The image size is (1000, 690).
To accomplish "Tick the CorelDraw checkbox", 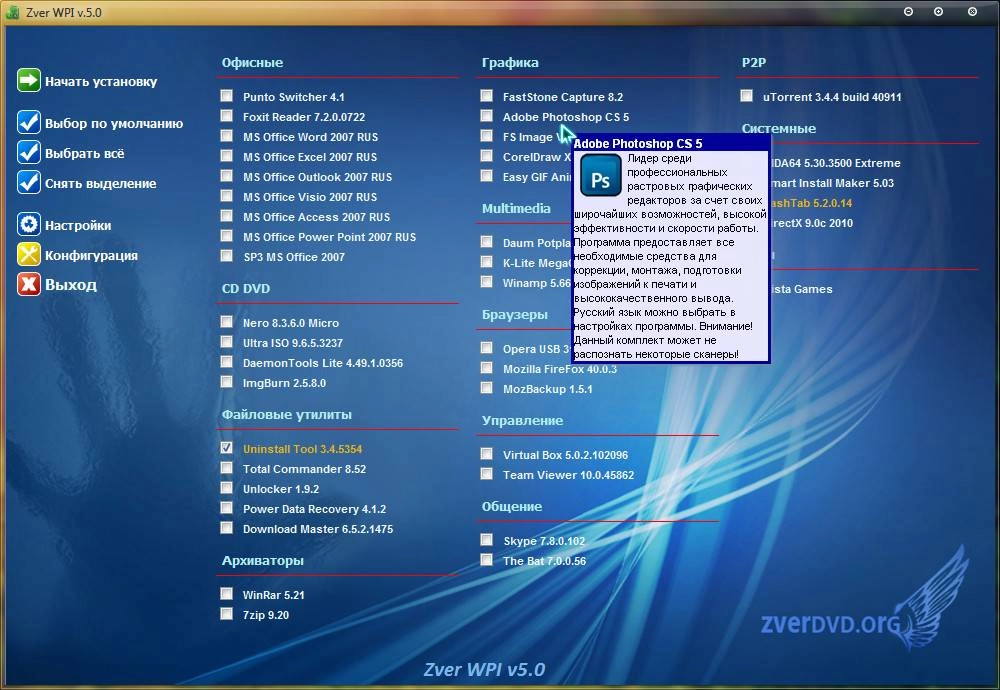I will click(x=487, y=156).
